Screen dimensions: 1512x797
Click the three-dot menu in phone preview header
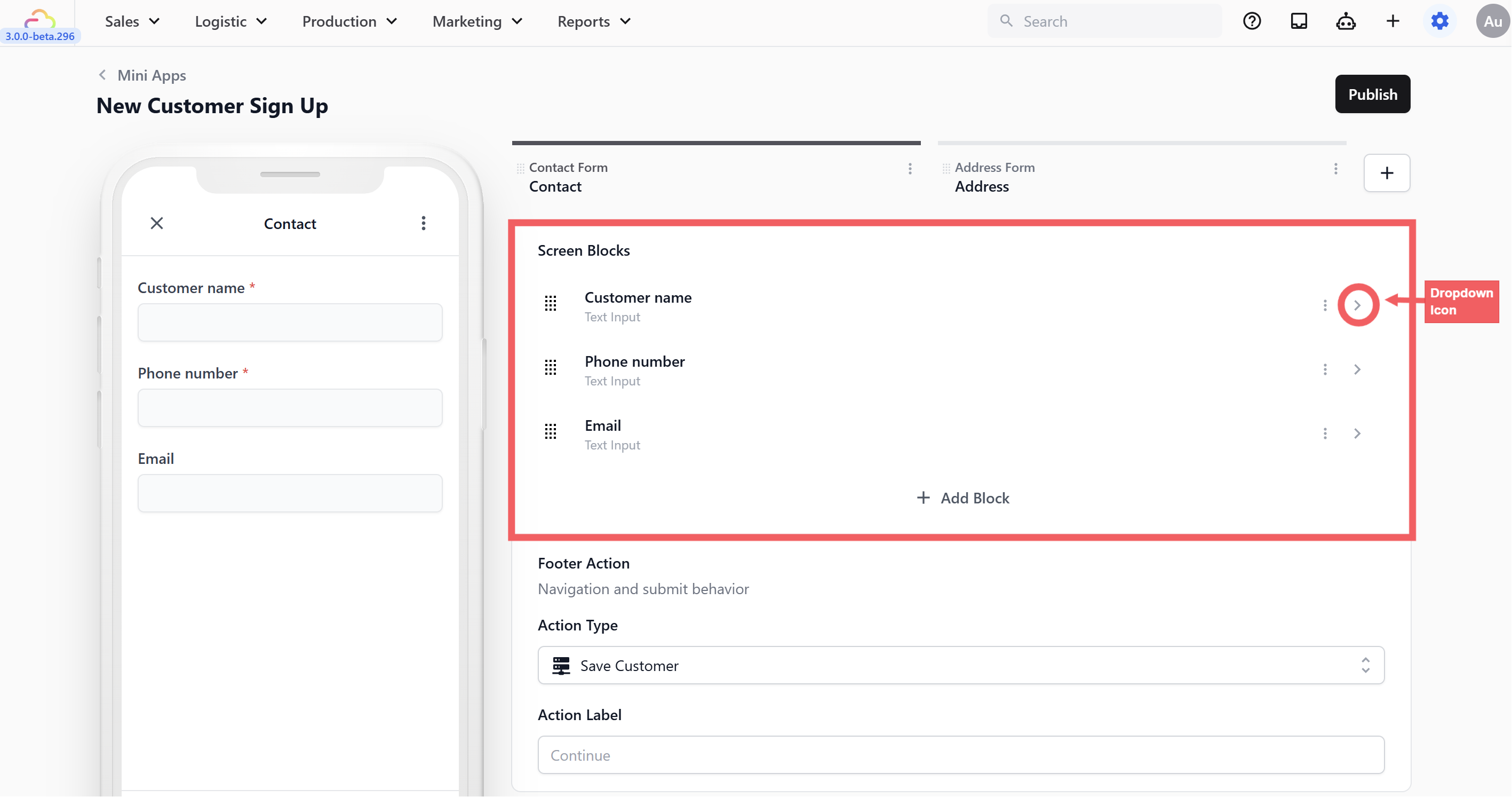click(x=423, y=223)
